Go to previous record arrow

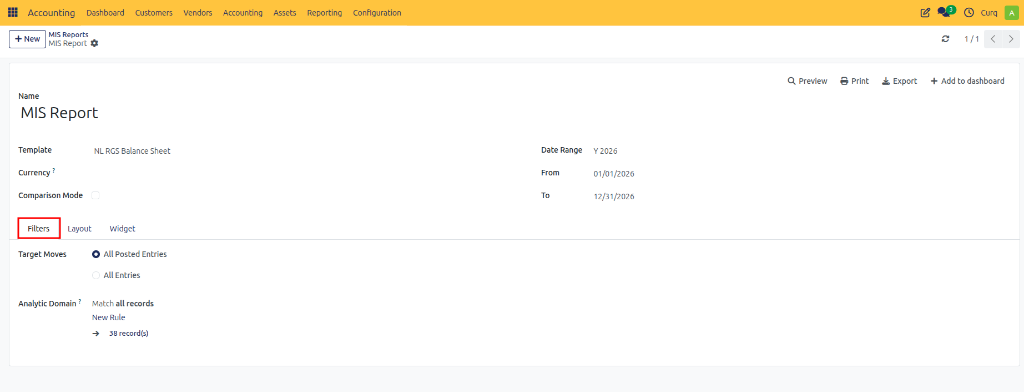coord(993,39)
